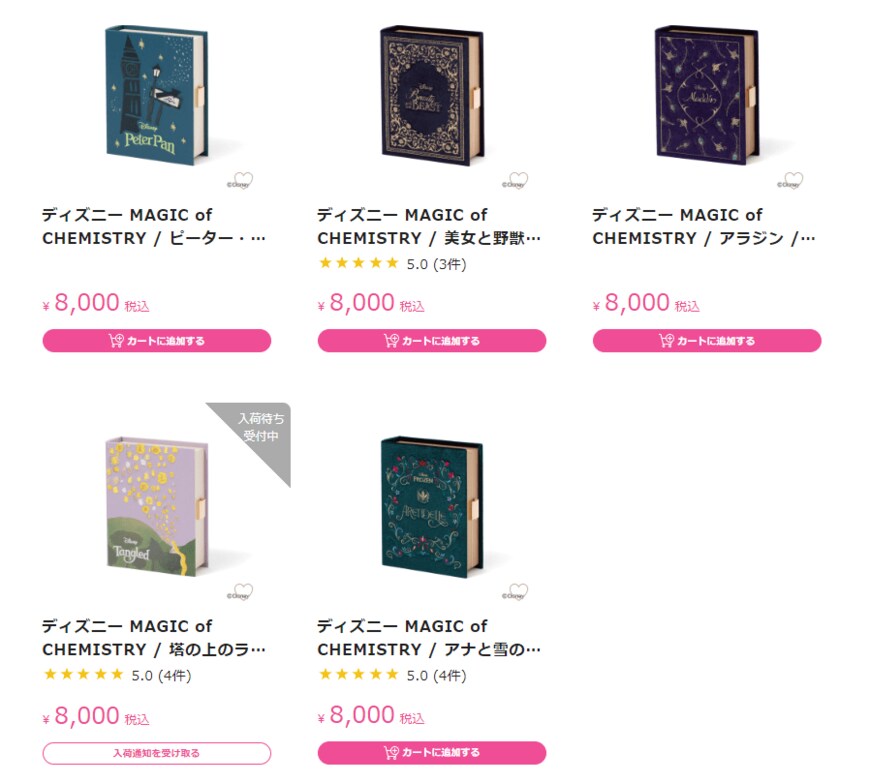Viewport: 870px width, 783px height.
Task: Click 入荷通知を受け取る for the Tangled item
Action: [155, 753]
